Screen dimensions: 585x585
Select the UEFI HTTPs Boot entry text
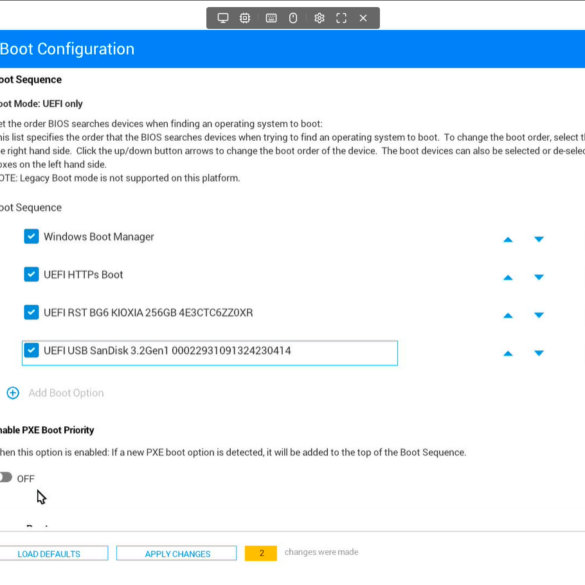pyautogui.click(x=83, y=275)
